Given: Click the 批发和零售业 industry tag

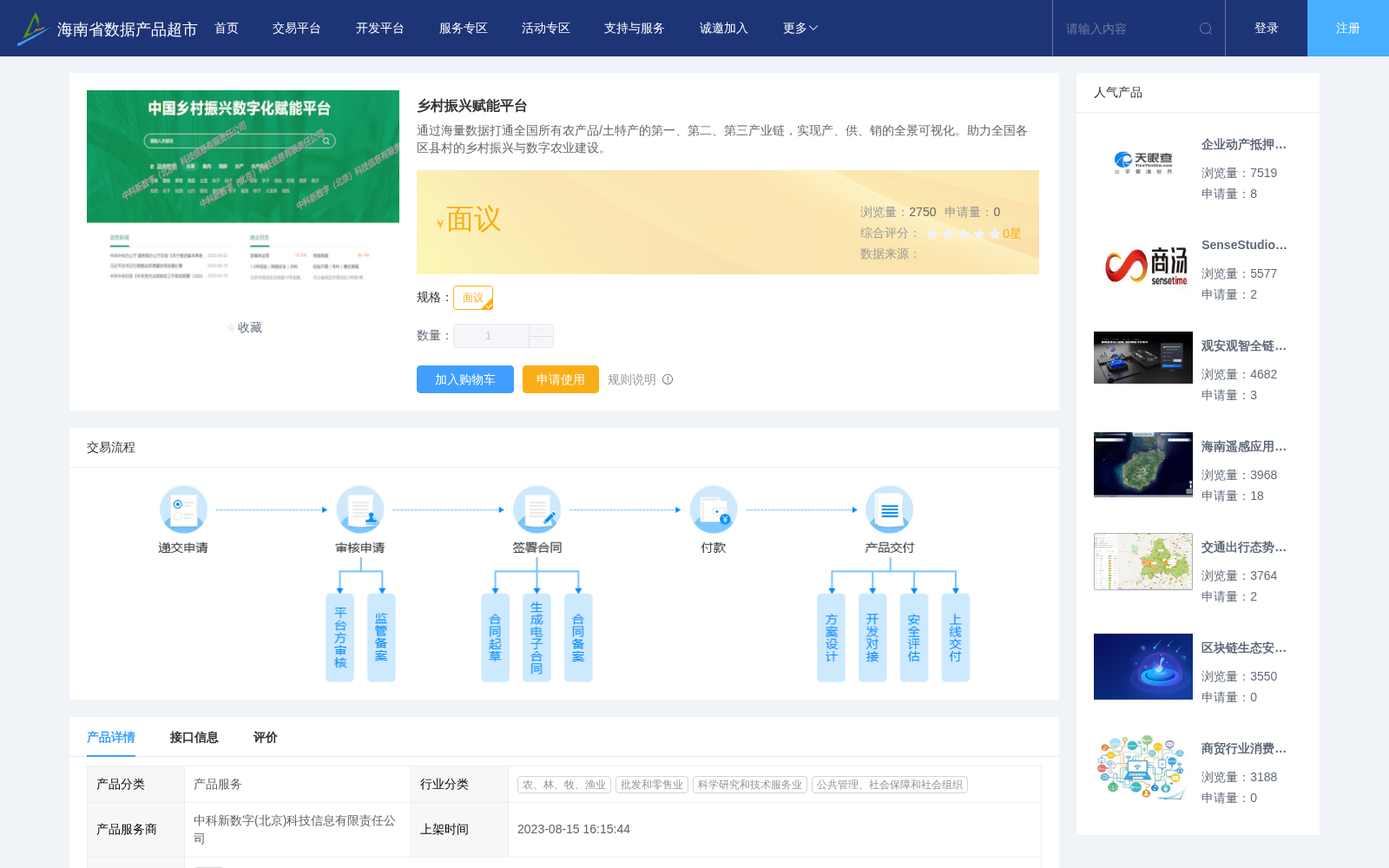Looking at the screenshot, I should 652,785.
